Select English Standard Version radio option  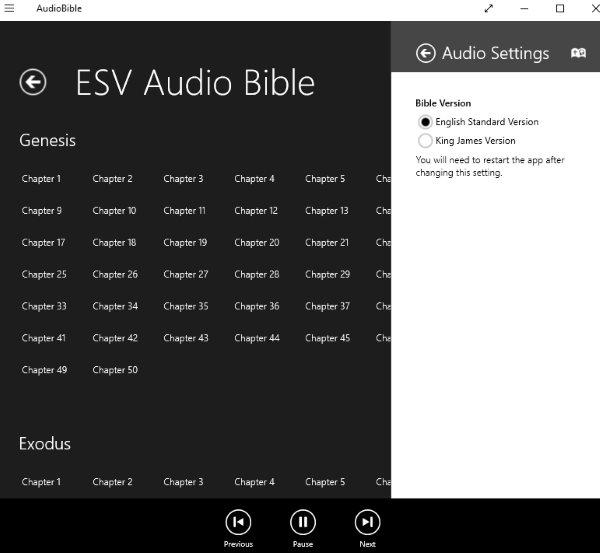coord(426,122)
